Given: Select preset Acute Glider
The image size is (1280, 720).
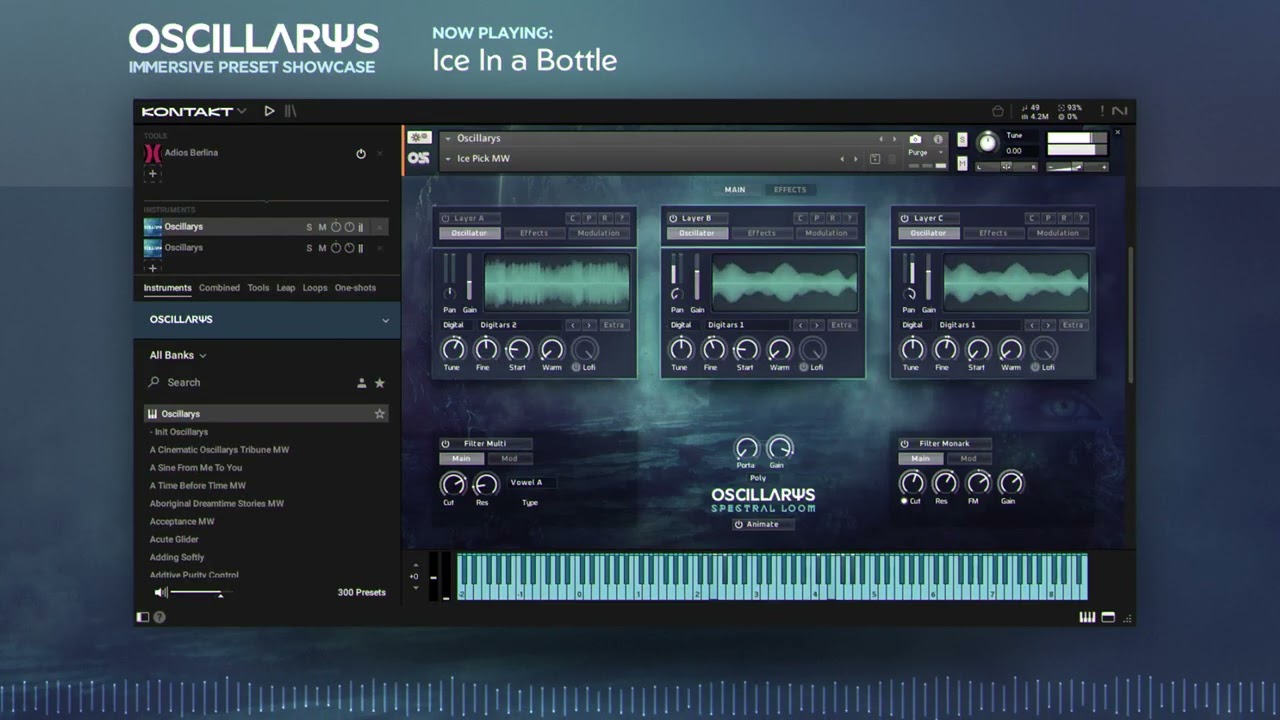Looking at the screenshot, I should pyautogui.click(x=174, y=540).
